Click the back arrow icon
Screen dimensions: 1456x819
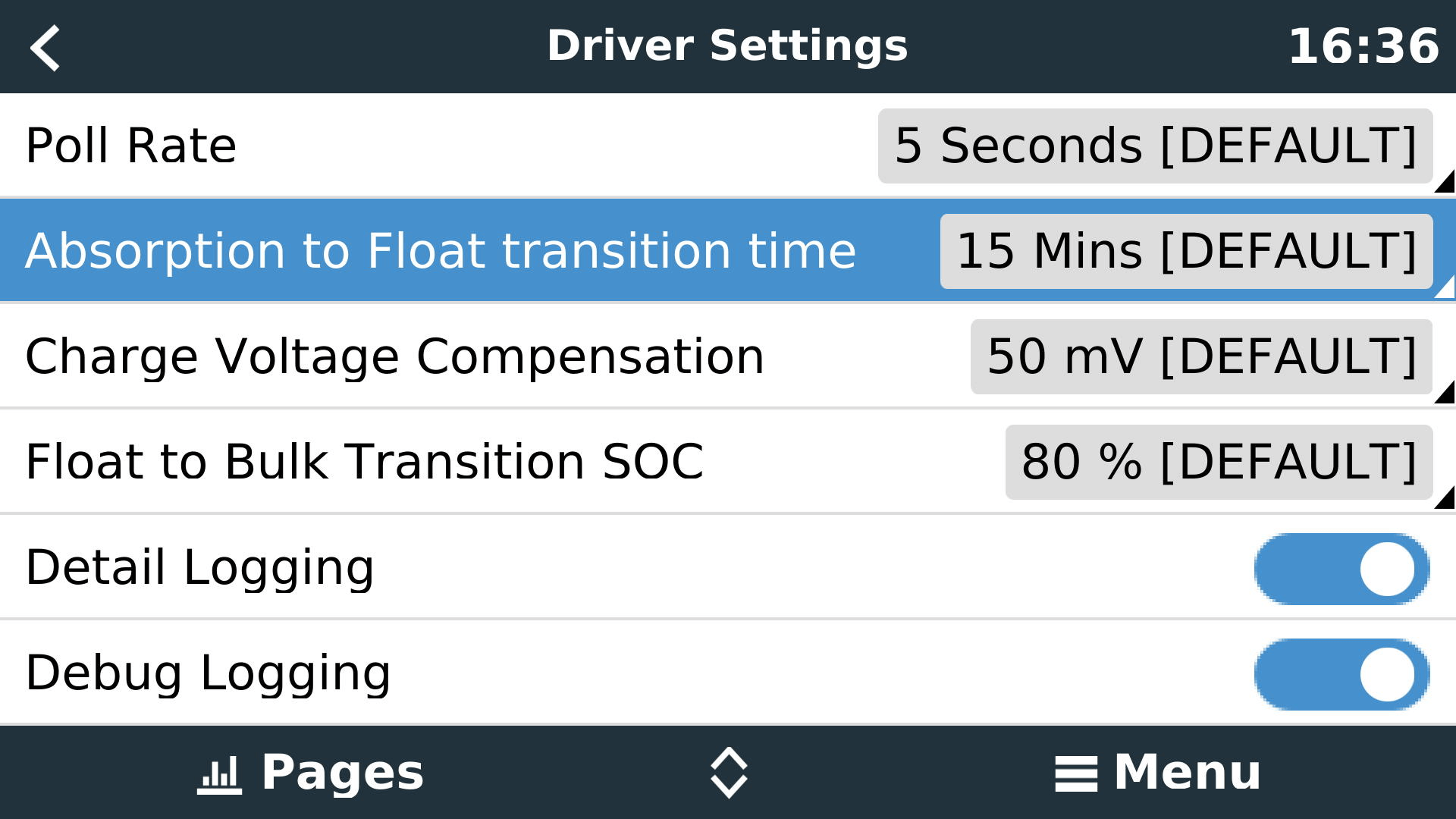(x=45, y=47)
